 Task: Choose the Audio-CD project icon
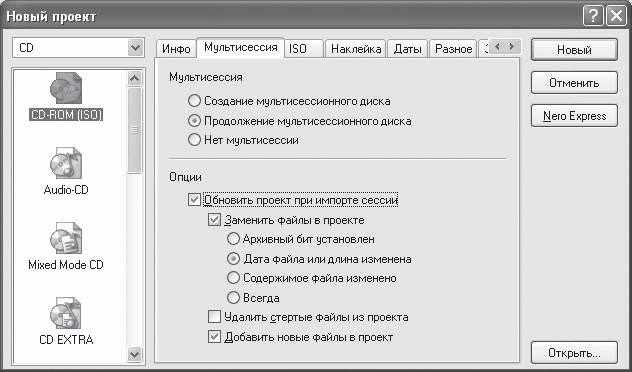point(67,164)
